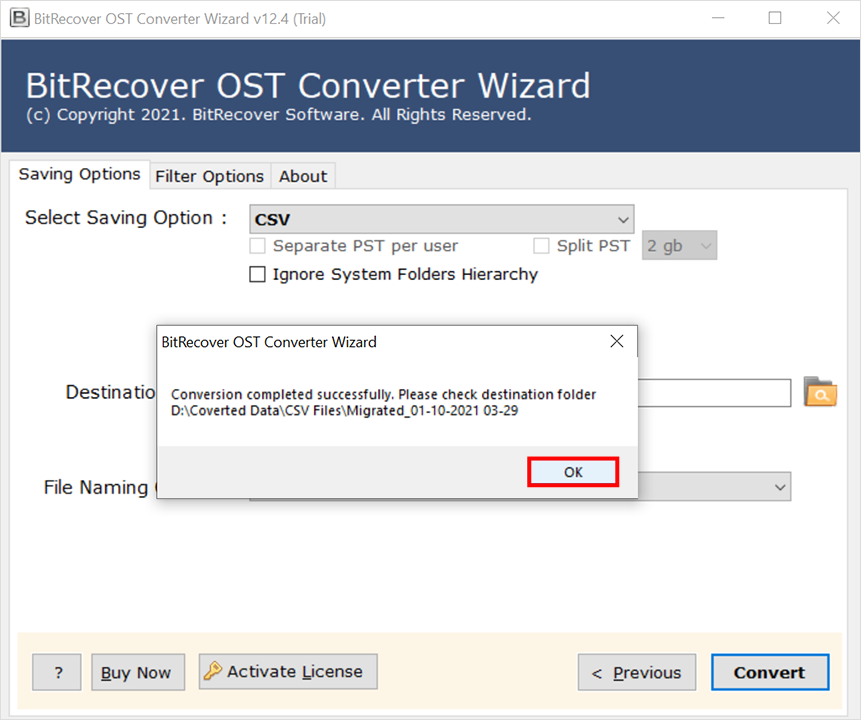
Task: Open the About tab
Action: tap(303, 176)
